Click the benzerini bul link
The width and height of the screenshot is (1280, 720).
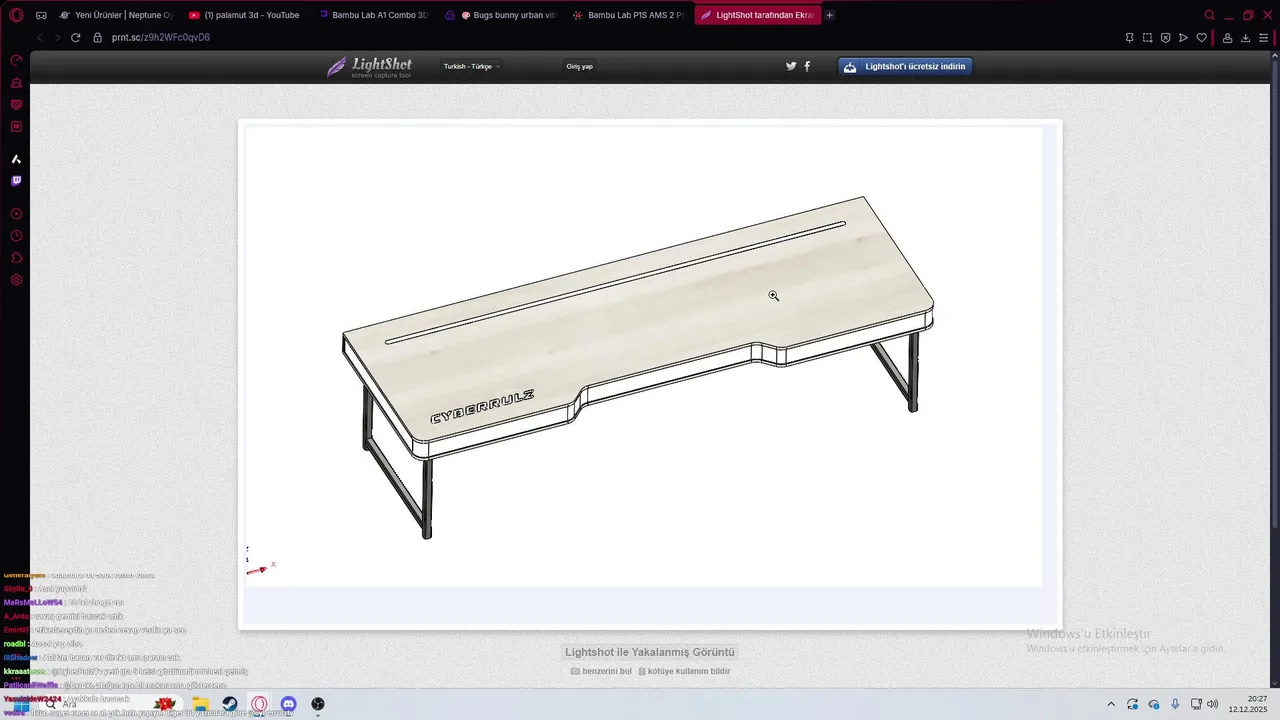[601, 671]
